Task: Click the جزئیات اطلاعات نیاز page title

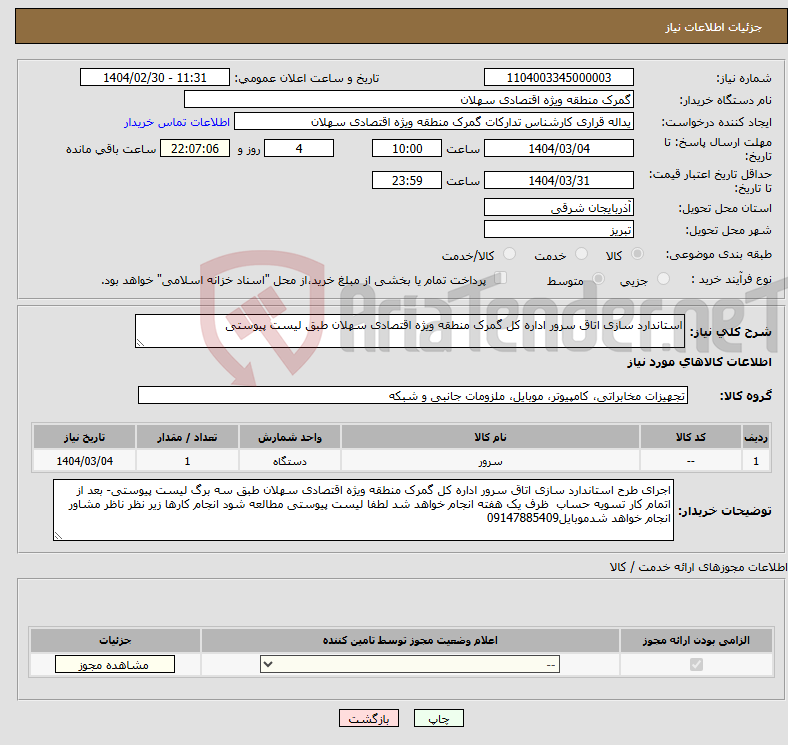Action: (x=714, y=27)
